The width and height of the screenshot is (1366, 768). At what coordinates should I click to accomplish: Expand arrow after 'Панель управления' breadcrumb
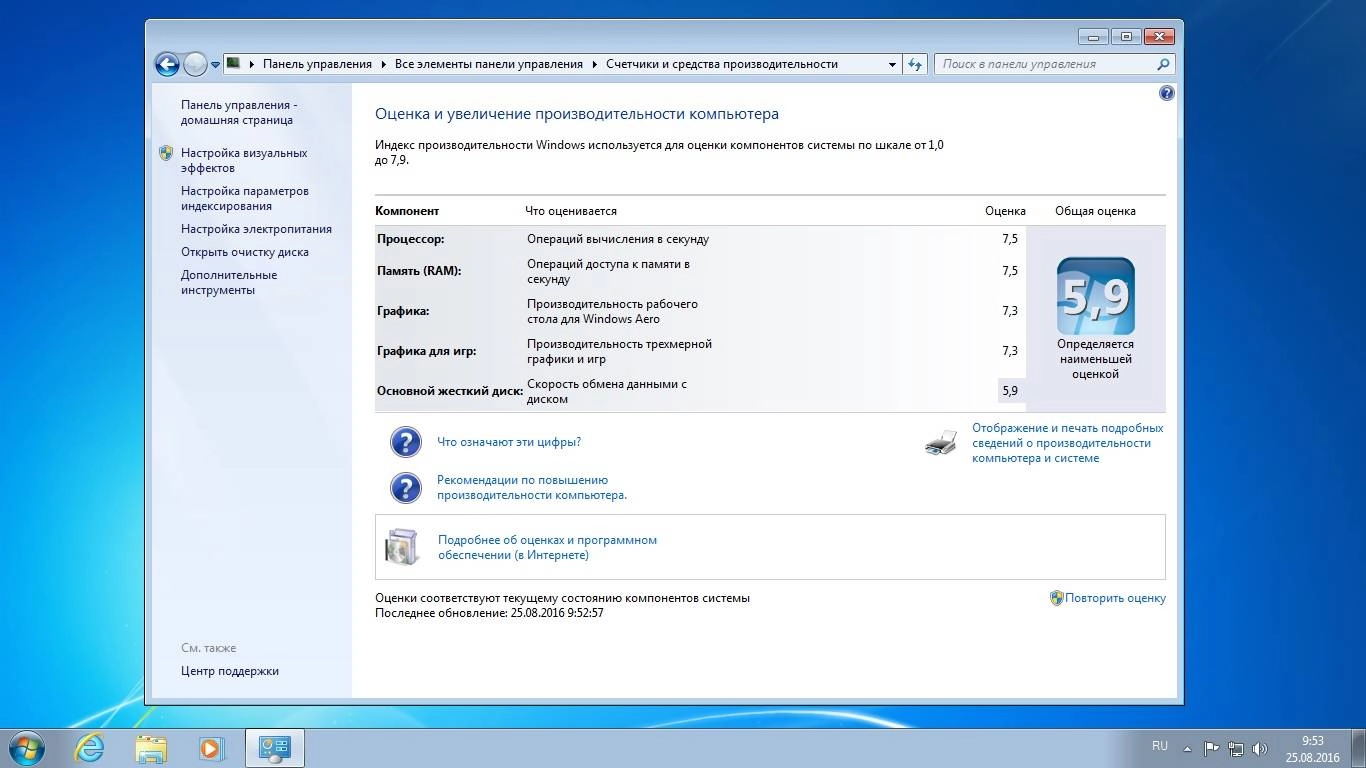[x=384, y=64]
